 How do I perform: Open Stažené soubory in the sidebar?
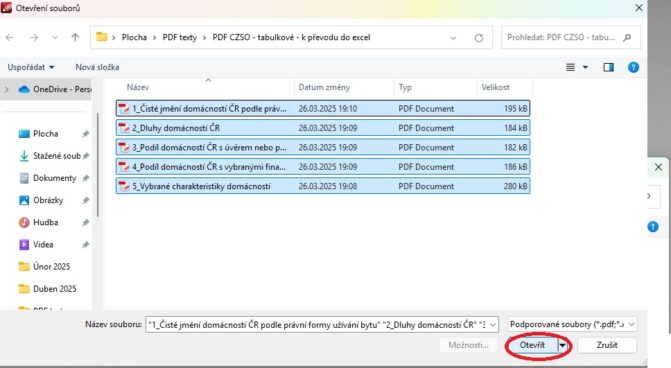pyautogui.click(x=50, y=156)
